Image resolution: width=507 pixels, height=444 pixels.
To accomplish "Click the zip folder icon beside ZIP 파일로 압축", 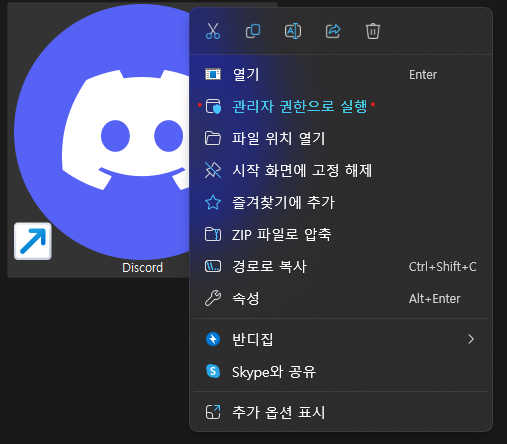I will (x=213, y=234).
